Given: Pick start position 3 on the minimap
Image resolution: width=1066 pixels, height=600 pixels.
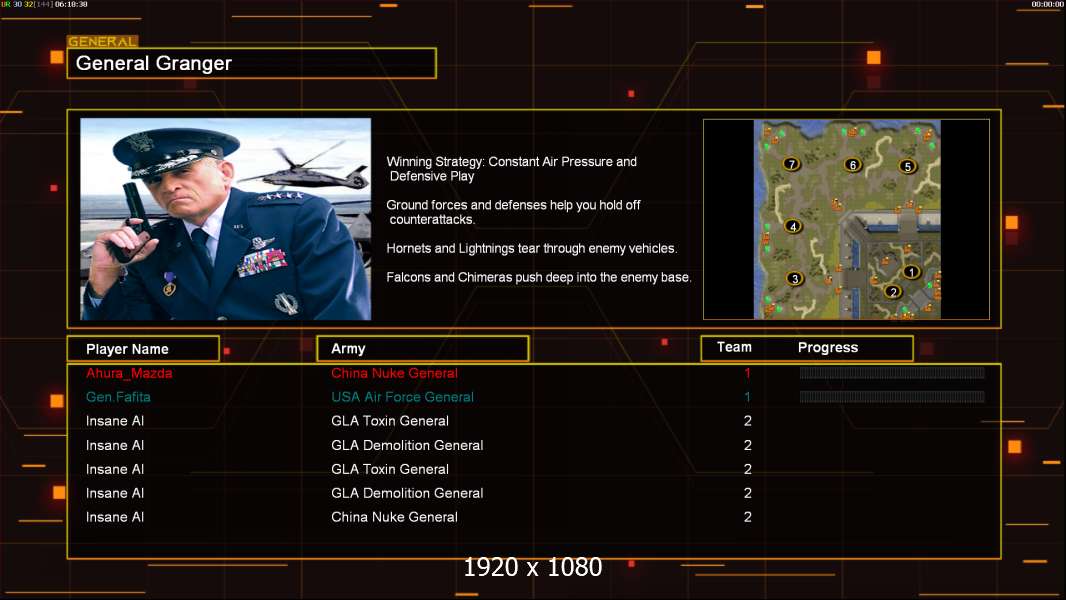Looking at the screenshot, I should [x=795, y=279].
